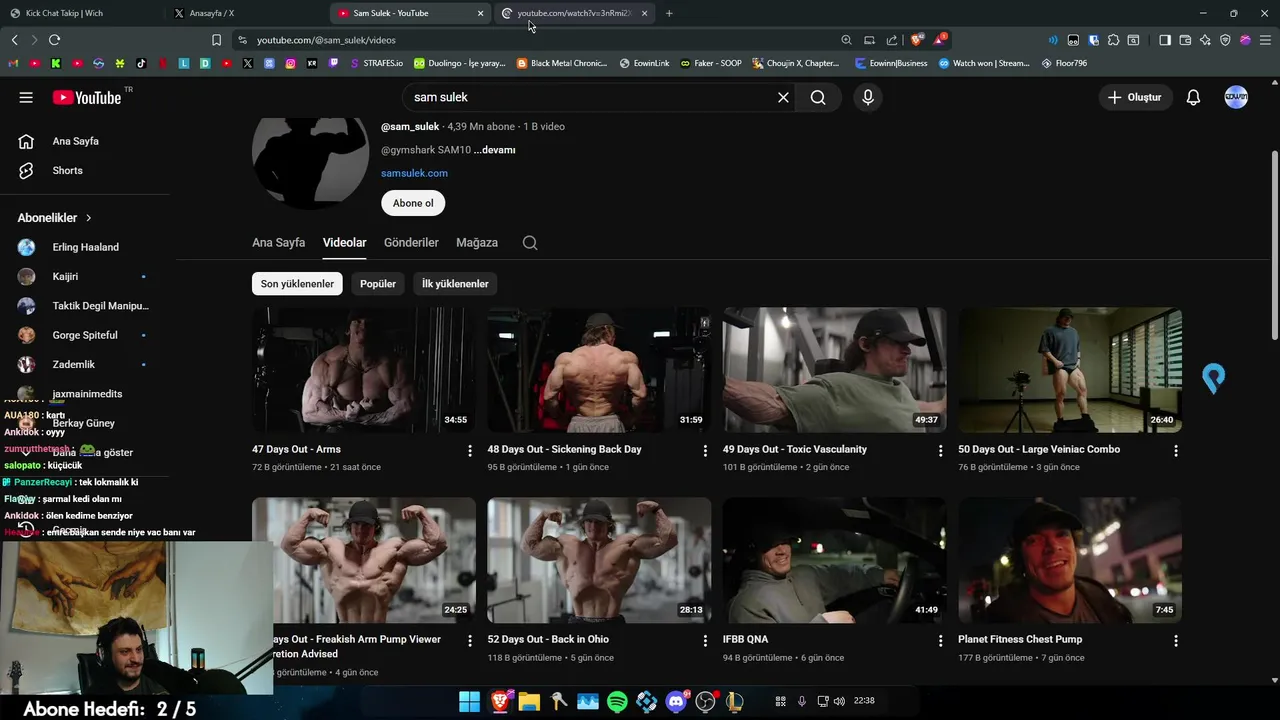The width and height of the screenshot is (1280, 720).
Task: Go back with browser back arrow
Action: (x=14, y=40)
